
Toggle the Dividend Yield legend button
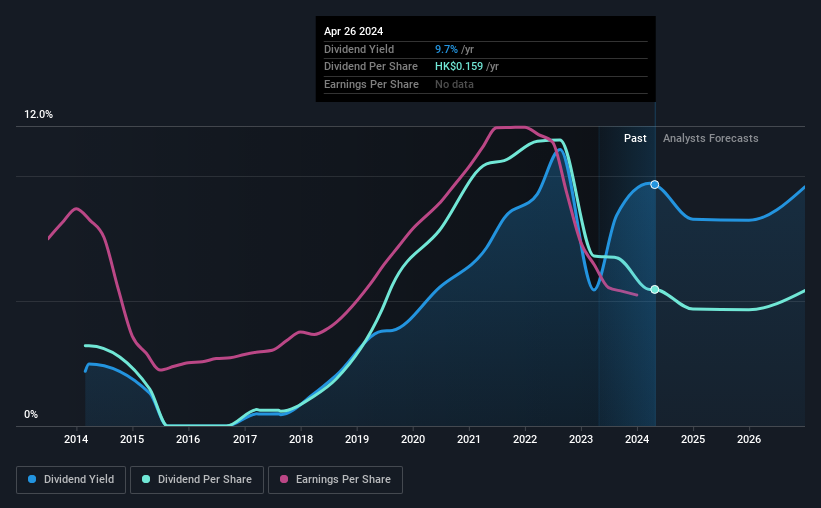point(71,480)
